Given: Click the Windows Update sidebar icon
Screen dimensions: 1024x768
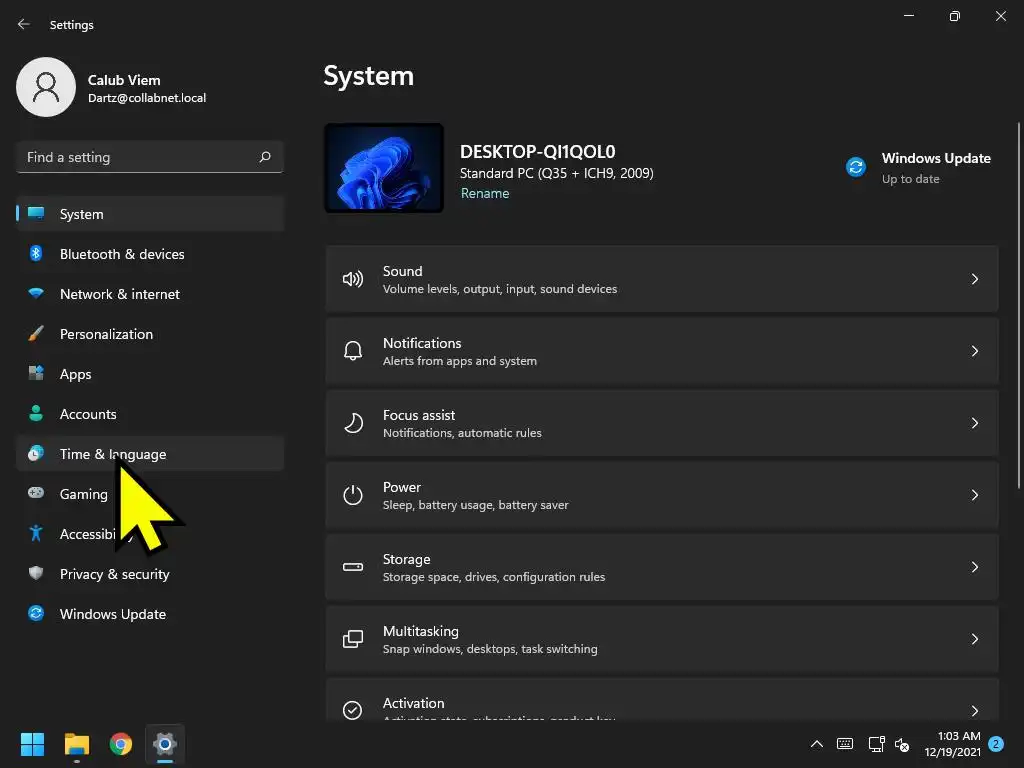Looking at the screenshot, I should [36, 613].
